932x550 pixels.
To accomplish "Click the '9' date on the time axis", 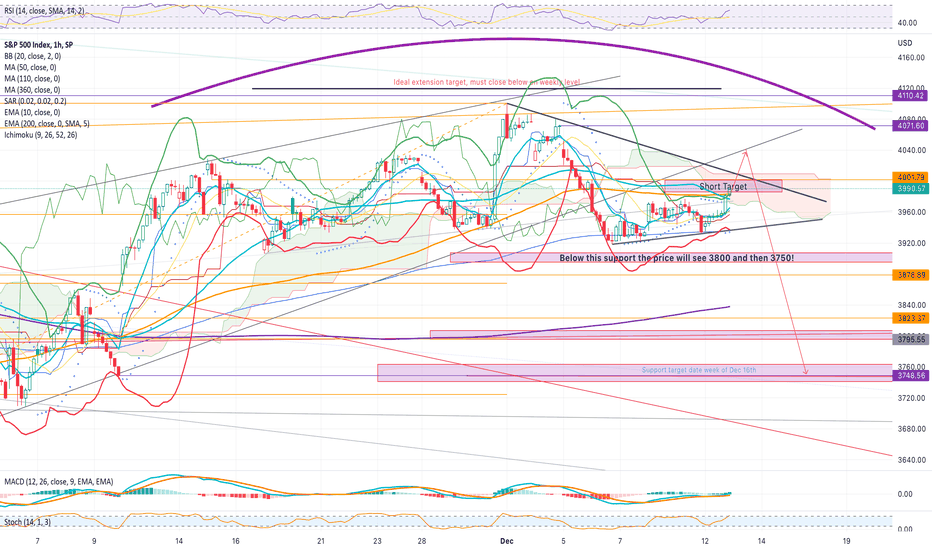I will [95, 541].
